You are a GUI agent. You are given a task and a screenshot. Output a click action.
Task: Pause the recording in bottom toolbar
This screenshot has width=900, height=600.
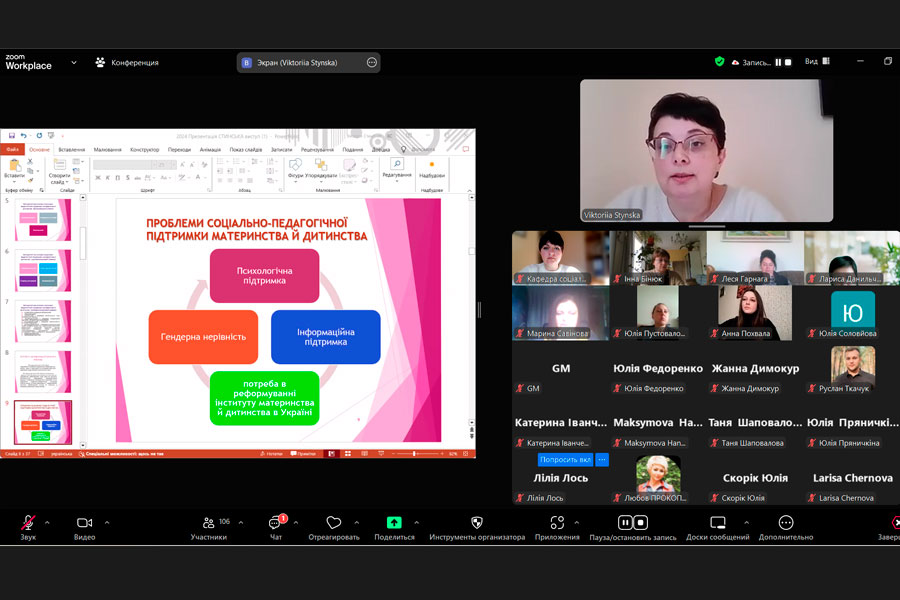pos(625,522)
